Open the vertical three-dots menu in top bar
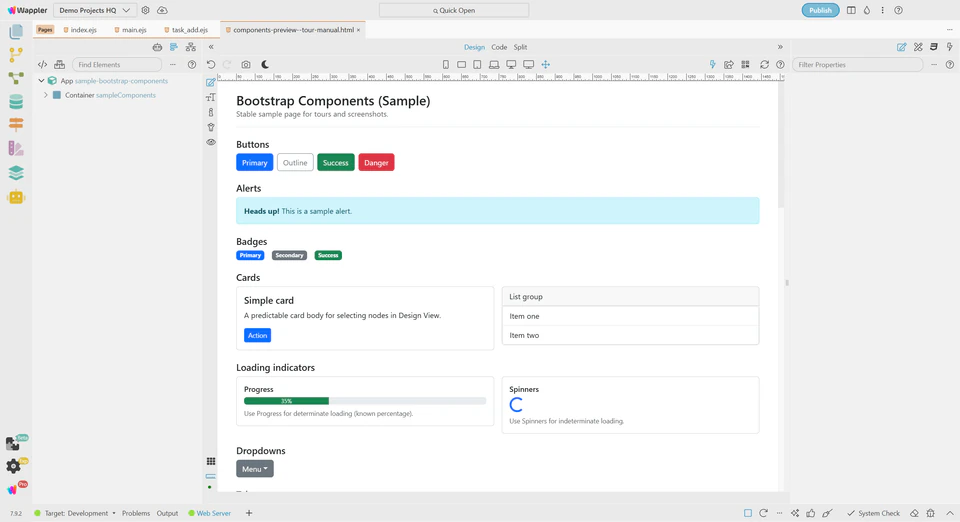Image resolution: width=960 pixels, height=522 pixels. 882,10
